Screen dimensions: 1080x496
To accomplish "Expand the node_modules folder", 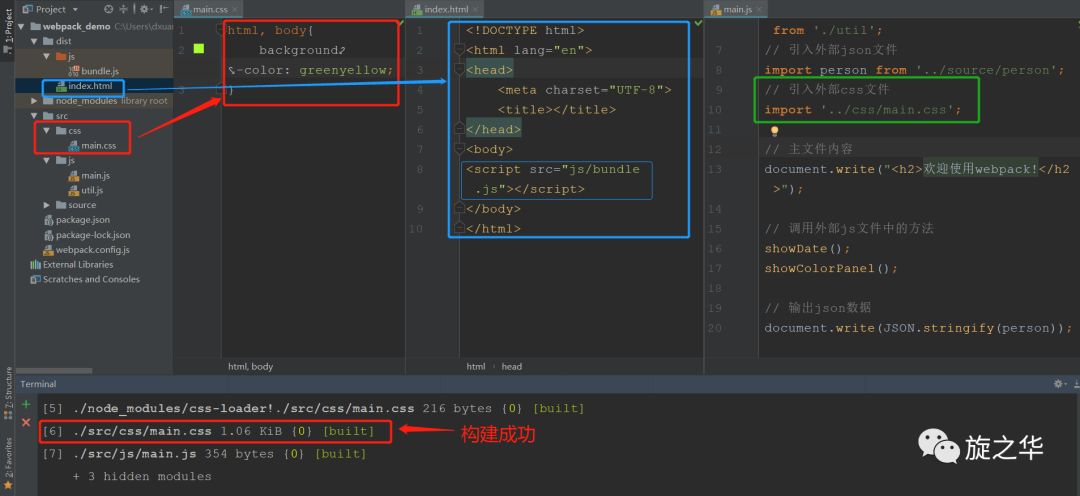I will (x=34, y=101).
